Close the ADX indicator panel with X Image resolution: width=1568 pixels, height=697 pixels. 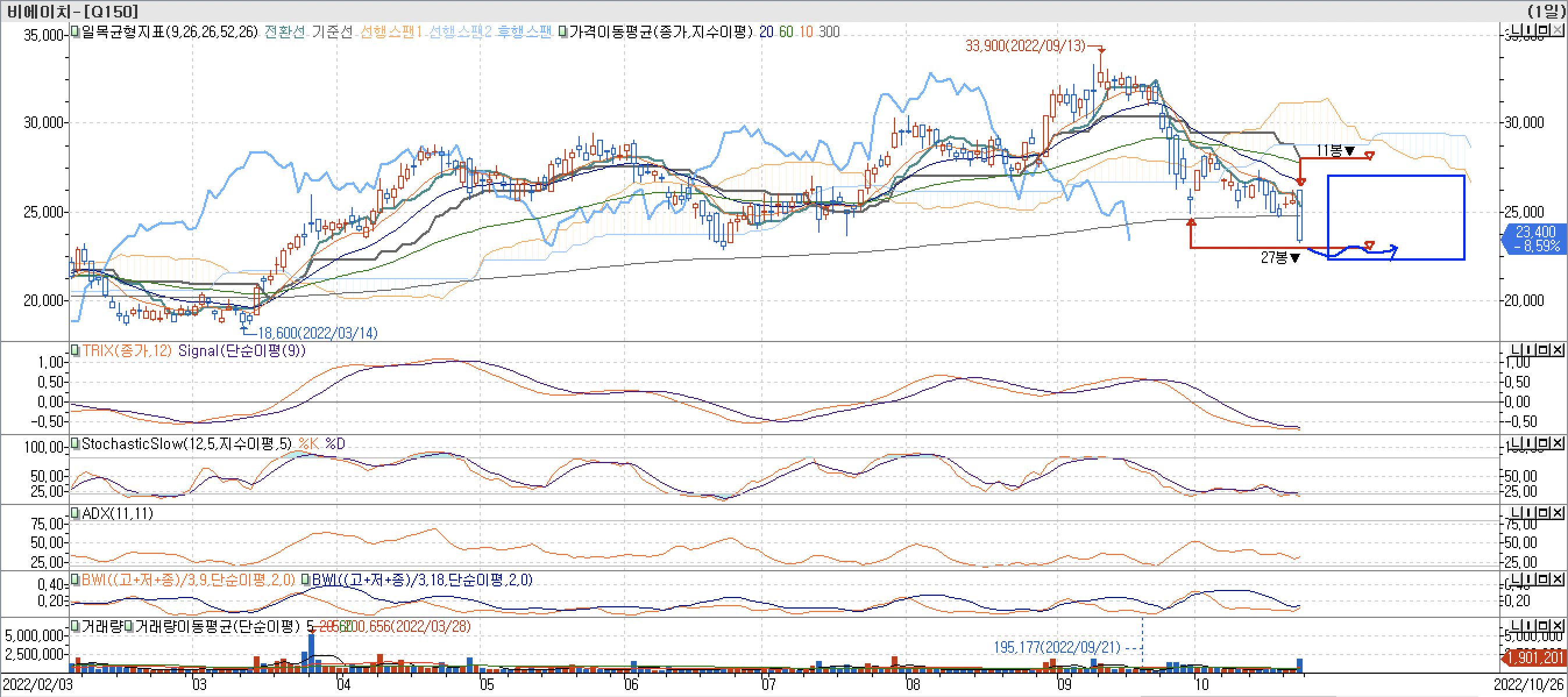(1557, 513)
